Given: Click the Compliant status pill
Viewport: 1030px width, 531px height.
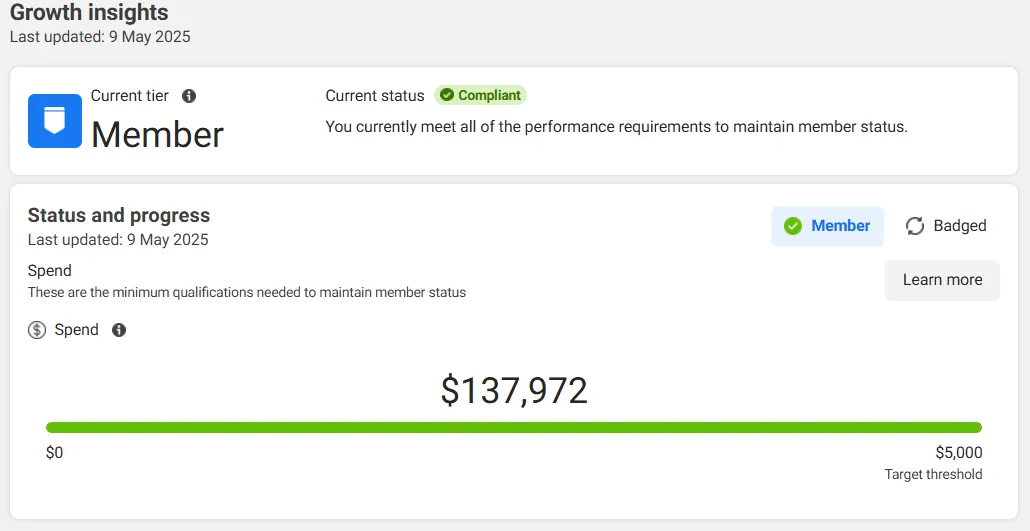Looking at the screenshot, I should click(480, 95).
